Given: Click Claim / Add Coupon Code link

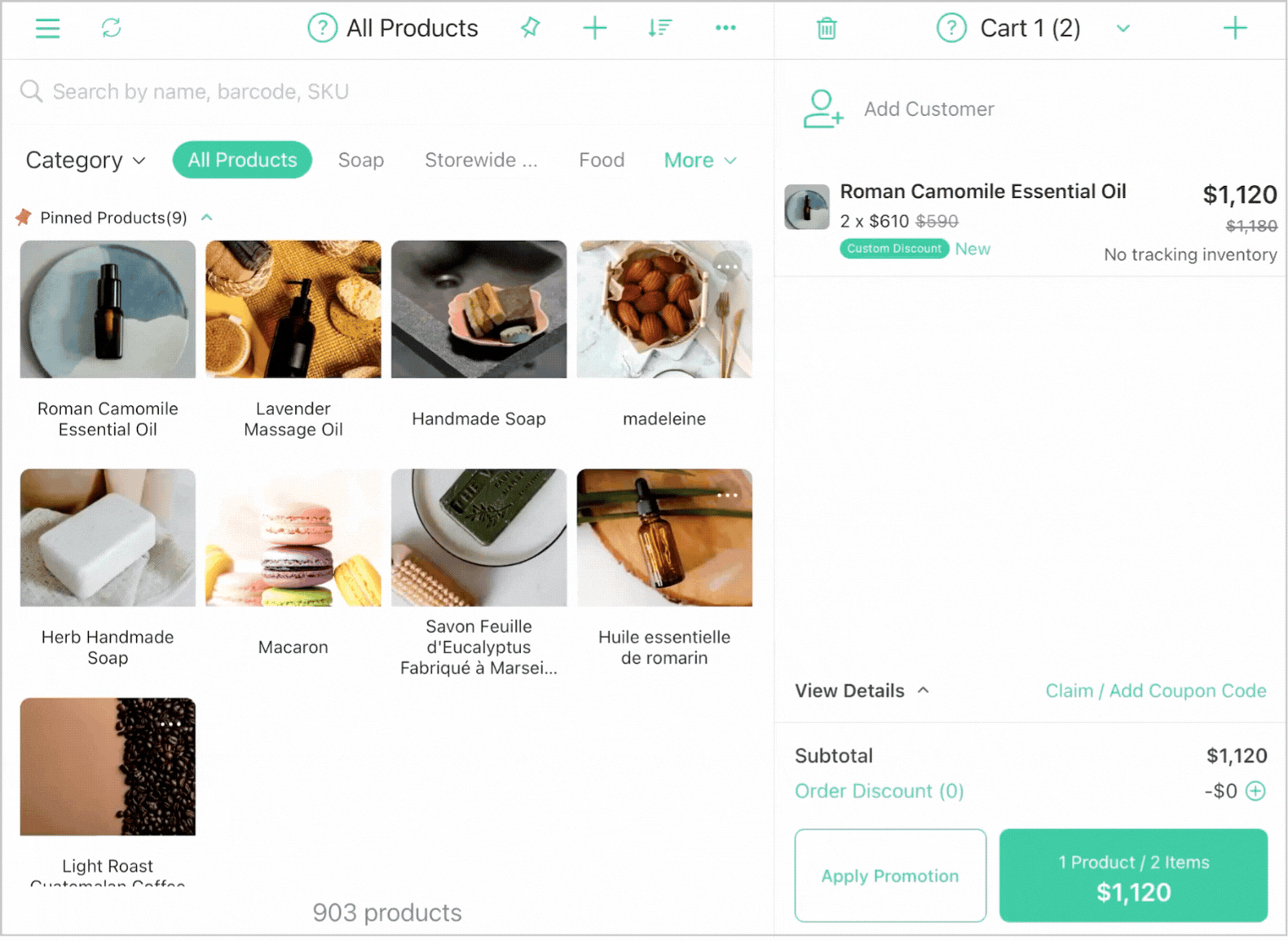Looking at the screenshot, I should click(1156, 691).
